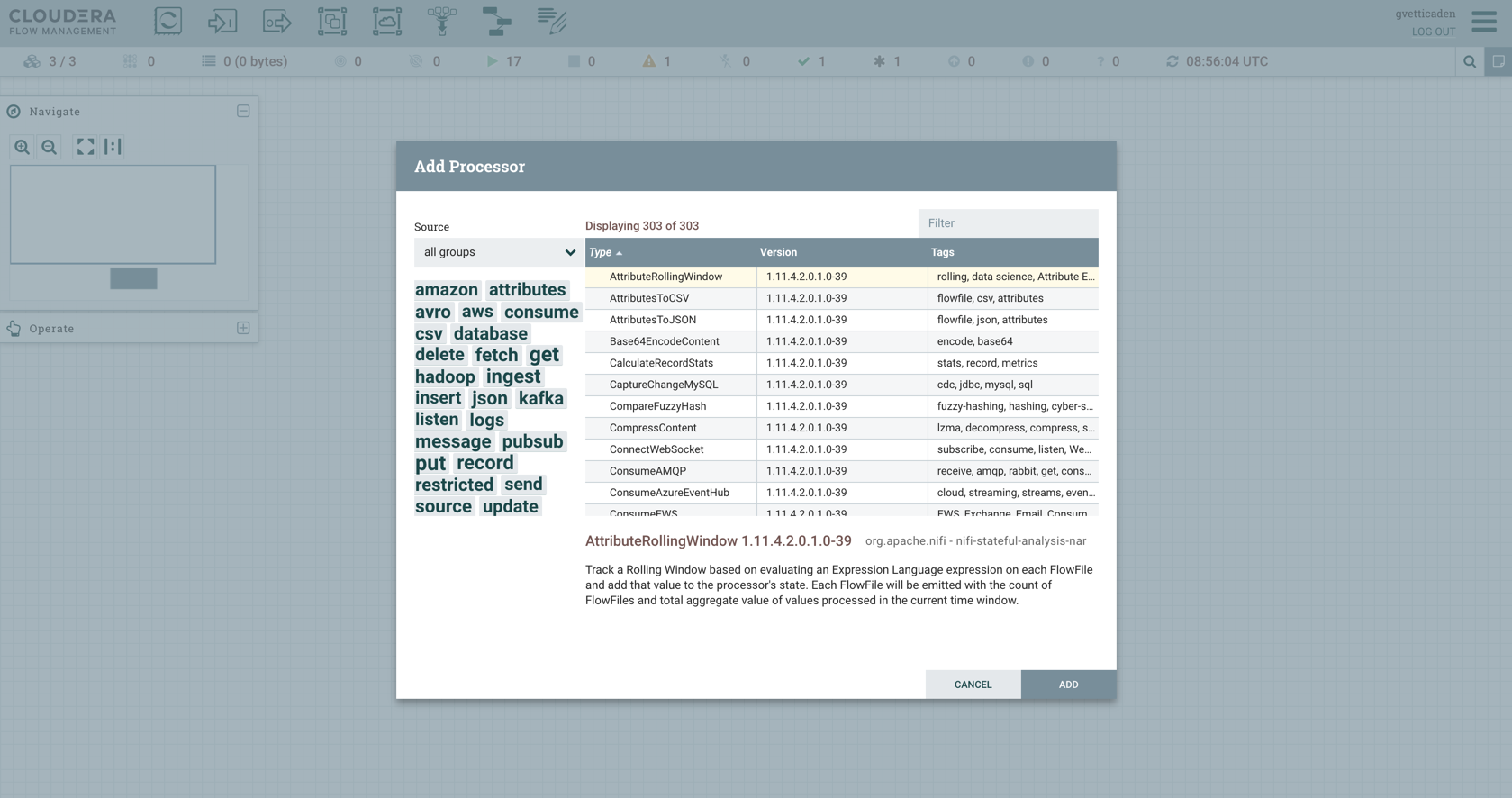The image size is (1512, 798).
Task: Filter by the kafka tag
Action: point(541,398)
